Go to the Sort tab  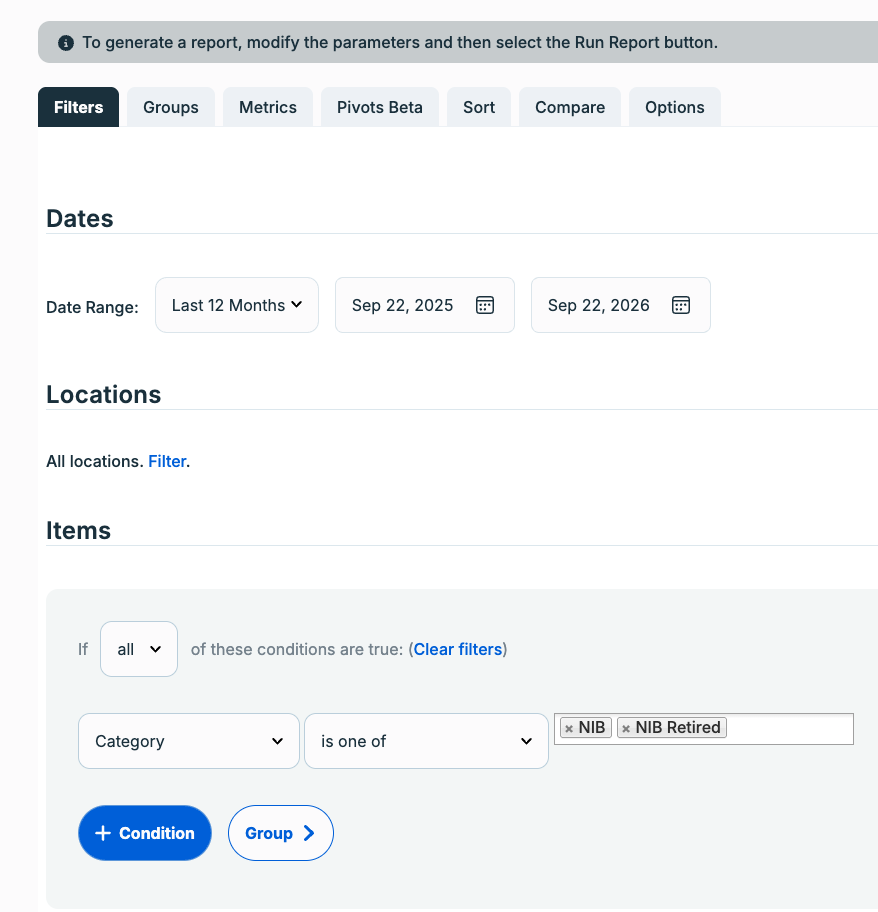point(479,107)
